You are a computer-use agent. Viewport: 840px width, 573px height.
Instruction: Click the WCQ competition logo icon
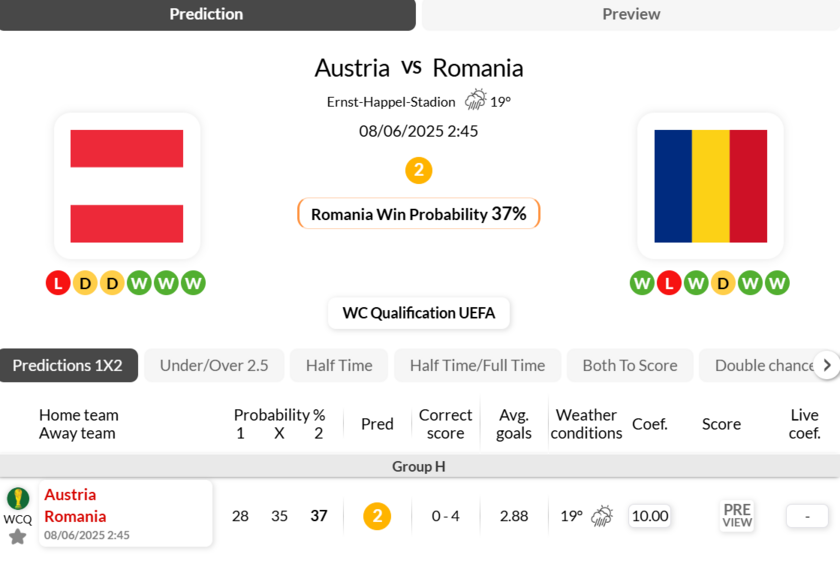(18, 498)
